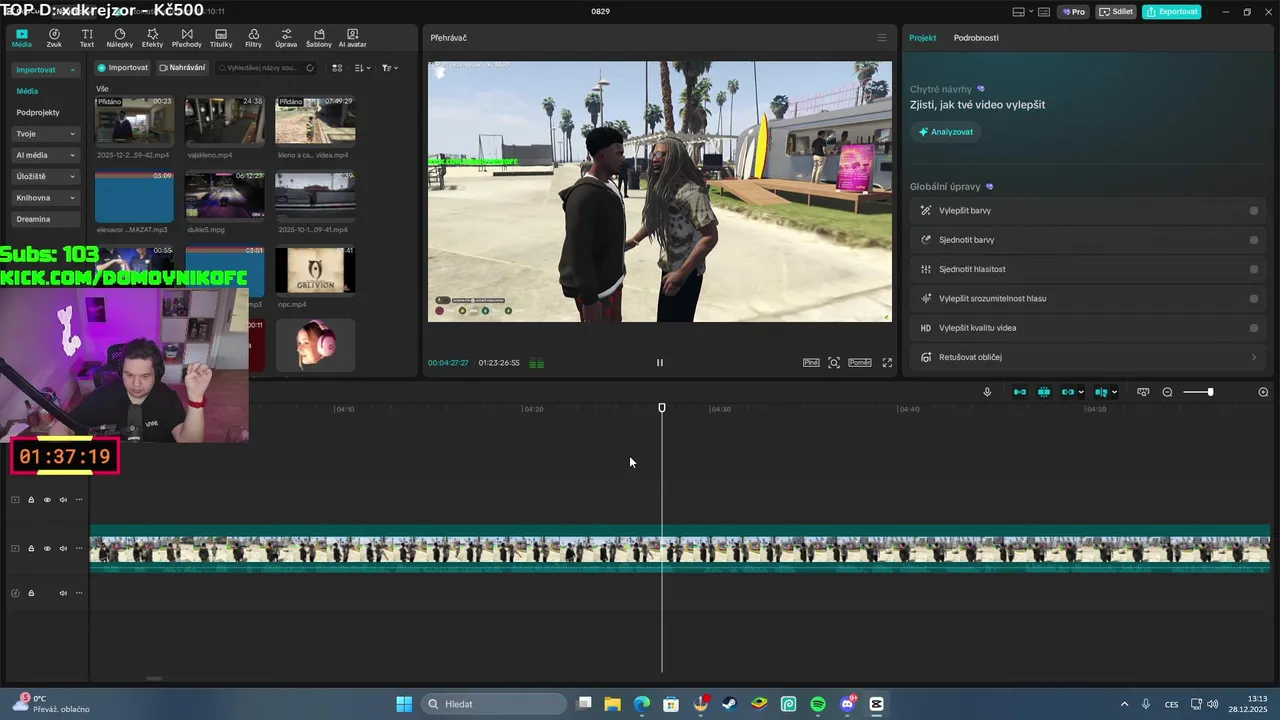Open the Přechody transitions tab
Image resolution: width=1280 pixels, height=720 pixels.
pos(187,38)
